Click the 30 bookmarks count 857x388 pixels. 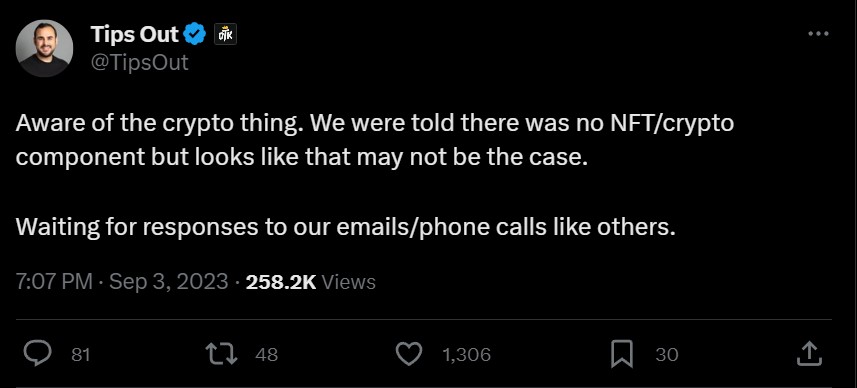click(667, 355)
